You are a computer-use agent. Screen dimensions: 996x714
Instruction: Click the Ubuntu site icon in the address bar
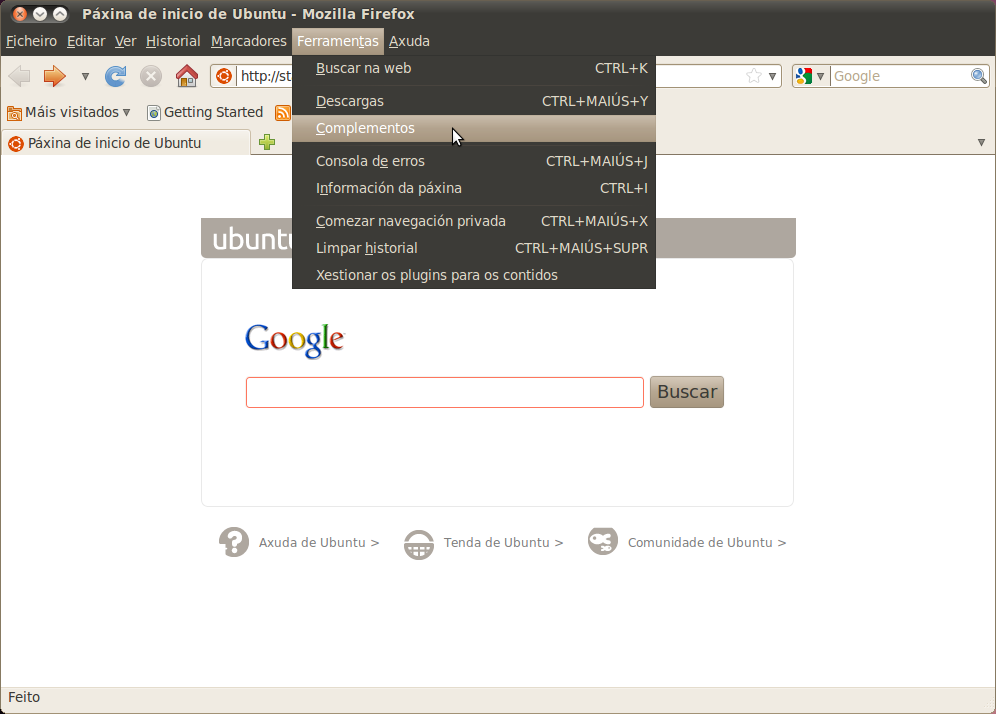click(224, 76)
